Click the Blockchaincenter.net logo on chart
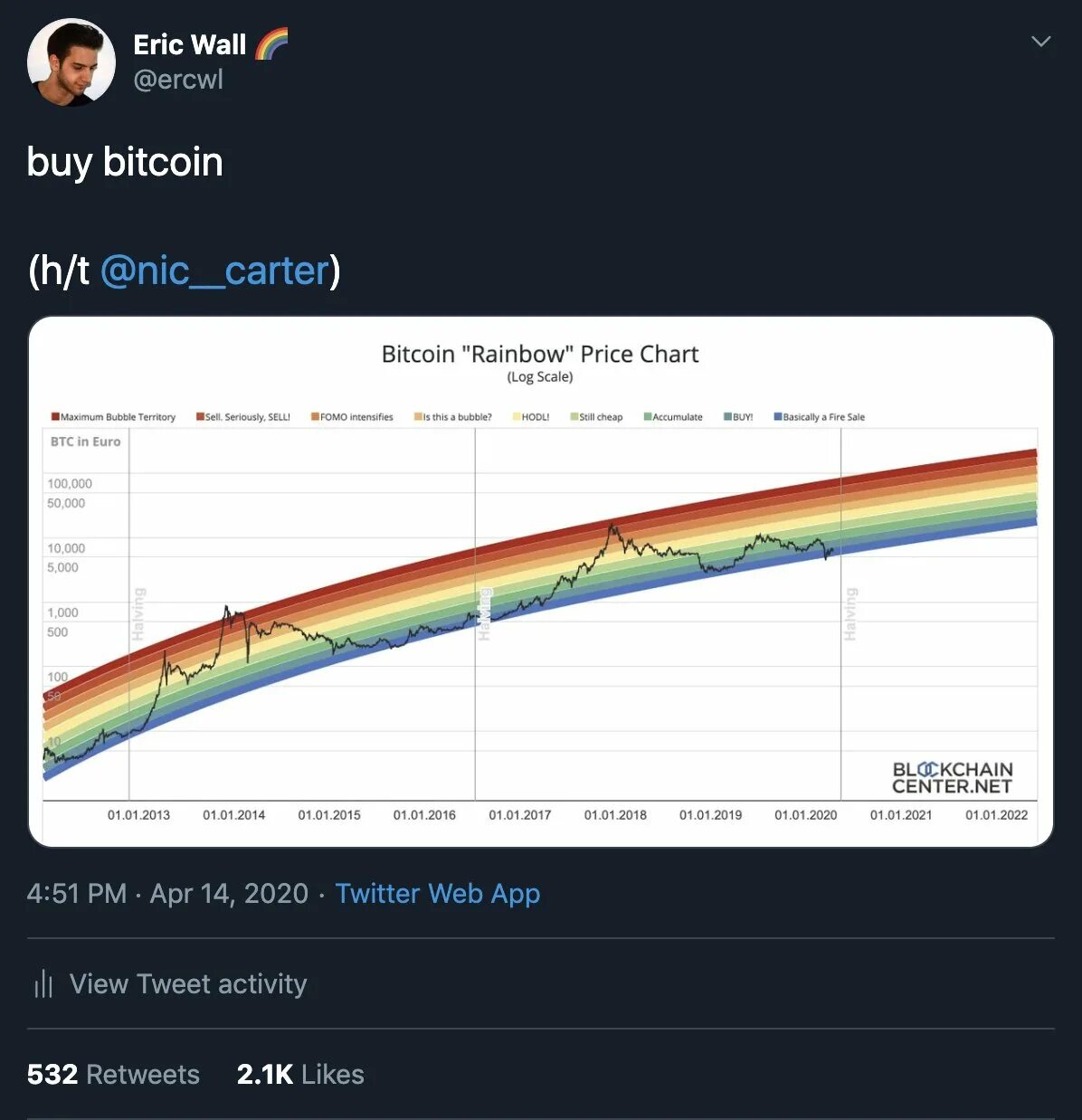The height and width of the screenshot is (1120, 1082). point(952,778)
